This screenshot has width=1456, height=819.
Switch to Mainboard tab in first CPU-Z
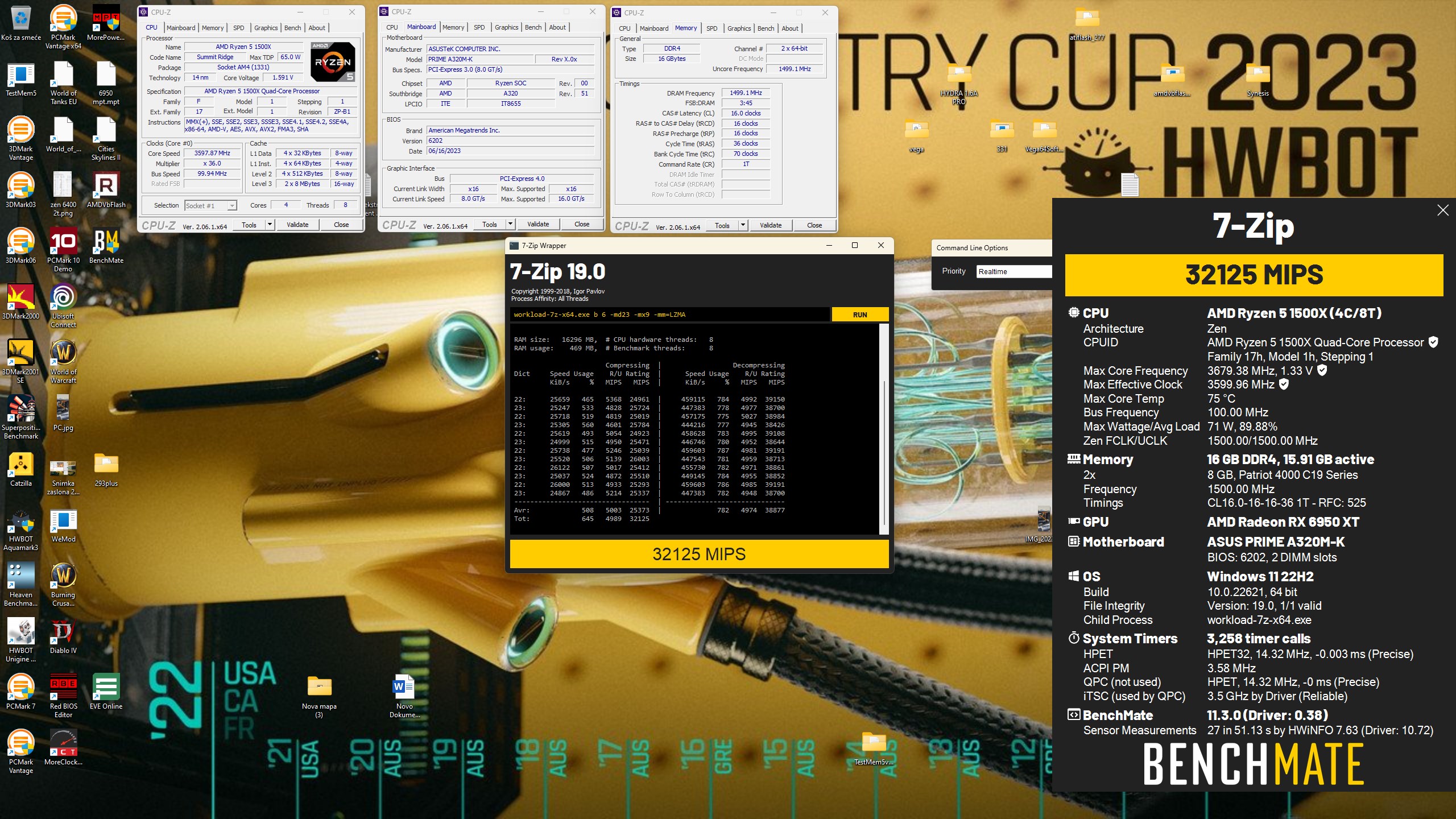pyautogui.click(x=181, y=28)
